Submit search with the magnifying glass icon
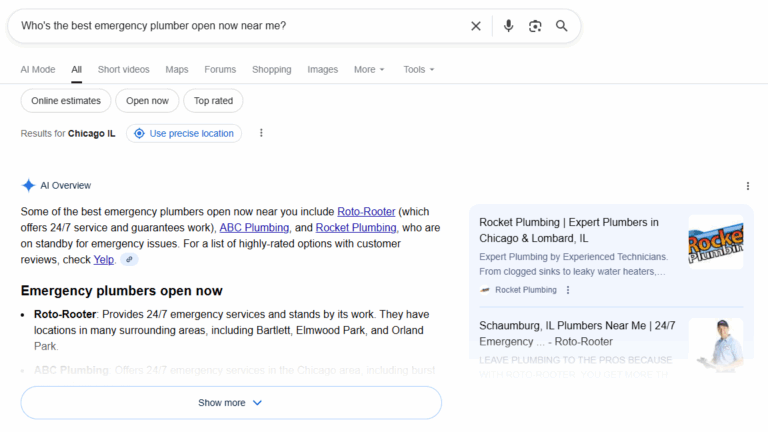768x432 pixels. pyautogui.click(x=561, y=26)
